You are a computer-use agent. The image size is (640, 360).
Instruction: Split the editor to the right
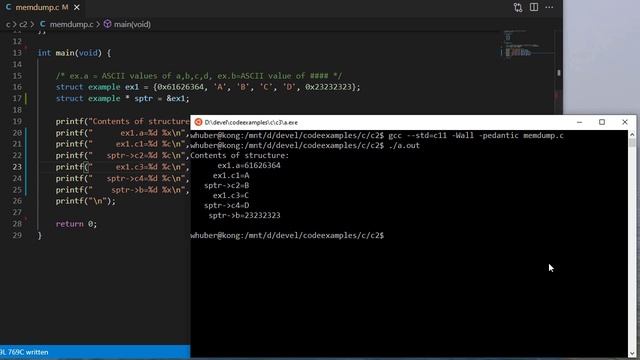[534, 7]
